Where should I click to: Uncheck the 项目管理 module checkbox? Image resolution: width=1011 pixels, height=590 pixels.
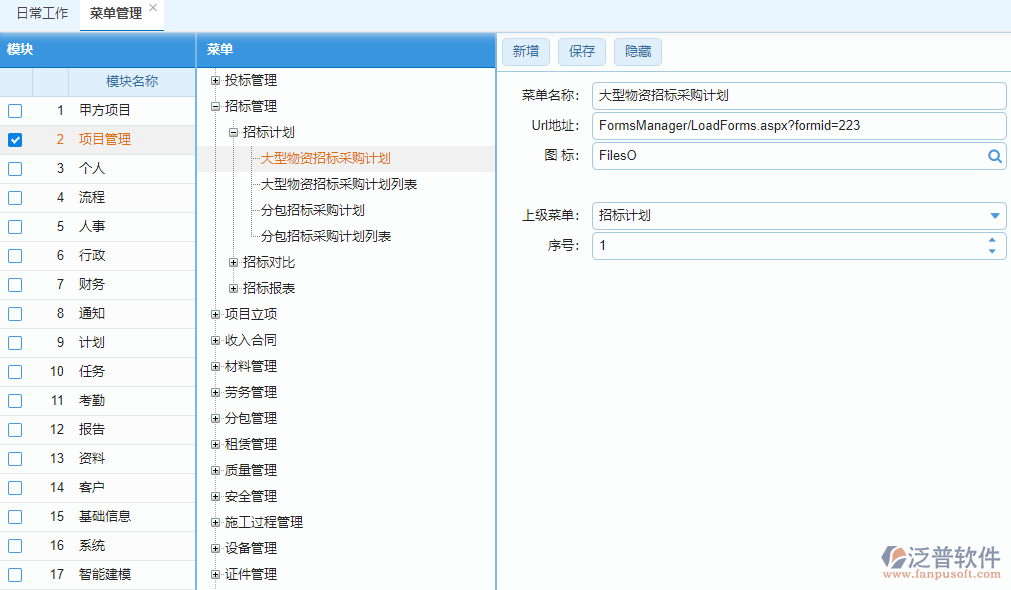(15, 140)
